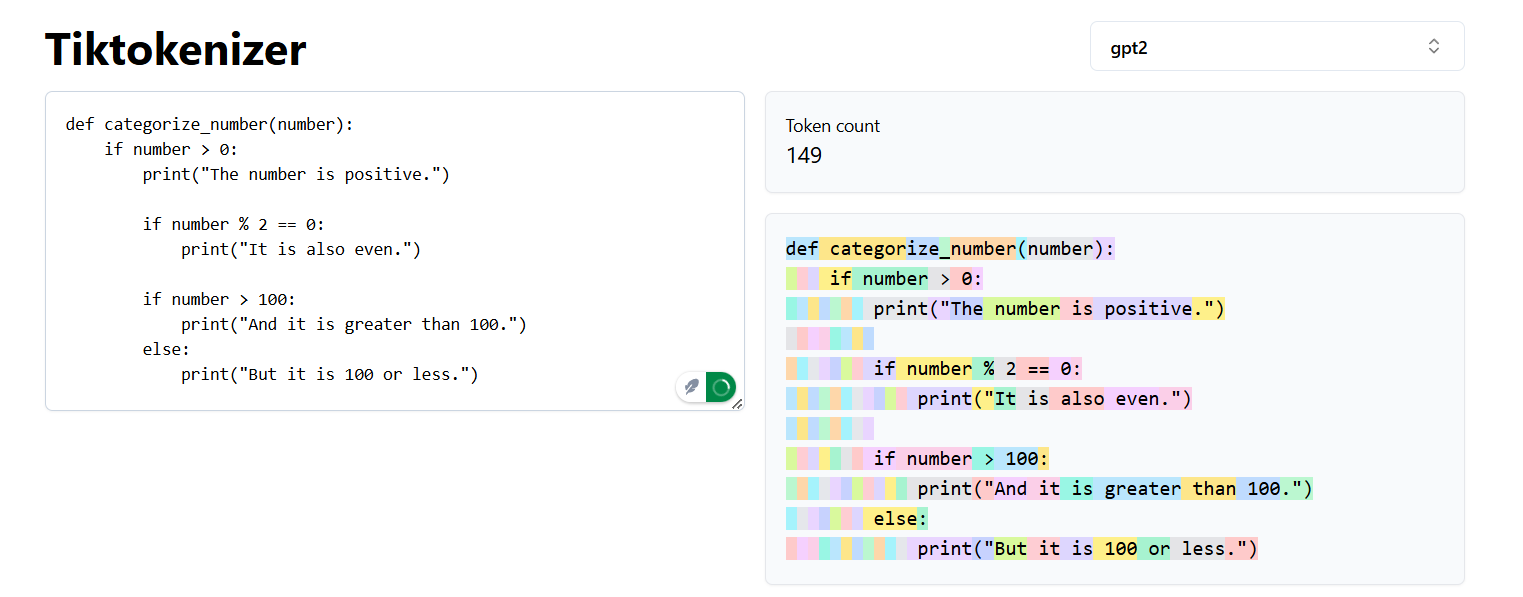
Task: Click the highlighted 'categor' token in output
Action: pyautogui.click(x=863, y=249)
